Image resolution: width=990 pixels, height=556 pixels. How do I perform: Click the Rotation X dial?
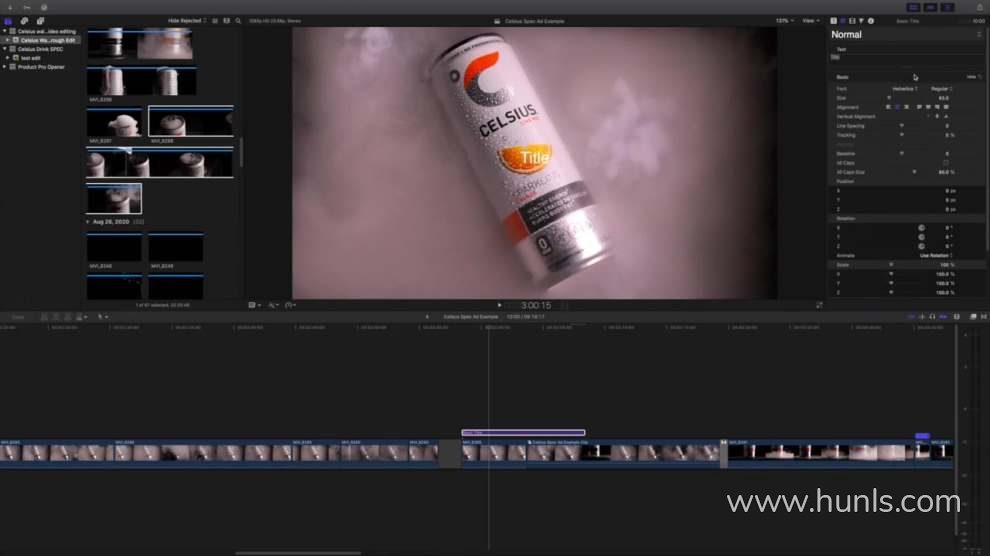pos(921,228)
